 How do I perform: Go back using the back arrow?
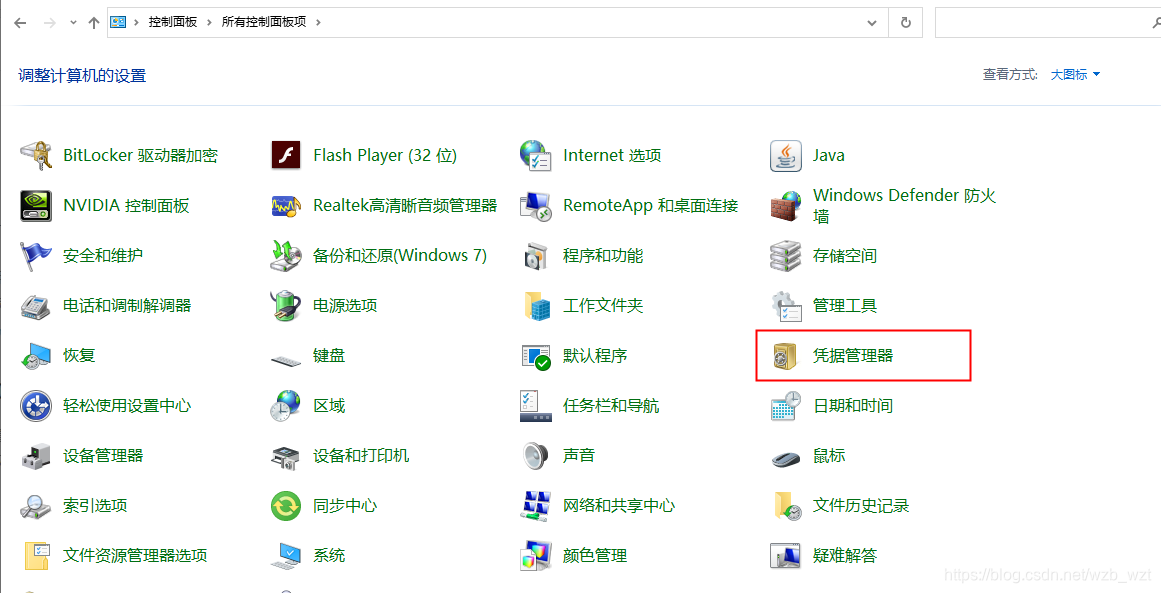tap(20, 22)
